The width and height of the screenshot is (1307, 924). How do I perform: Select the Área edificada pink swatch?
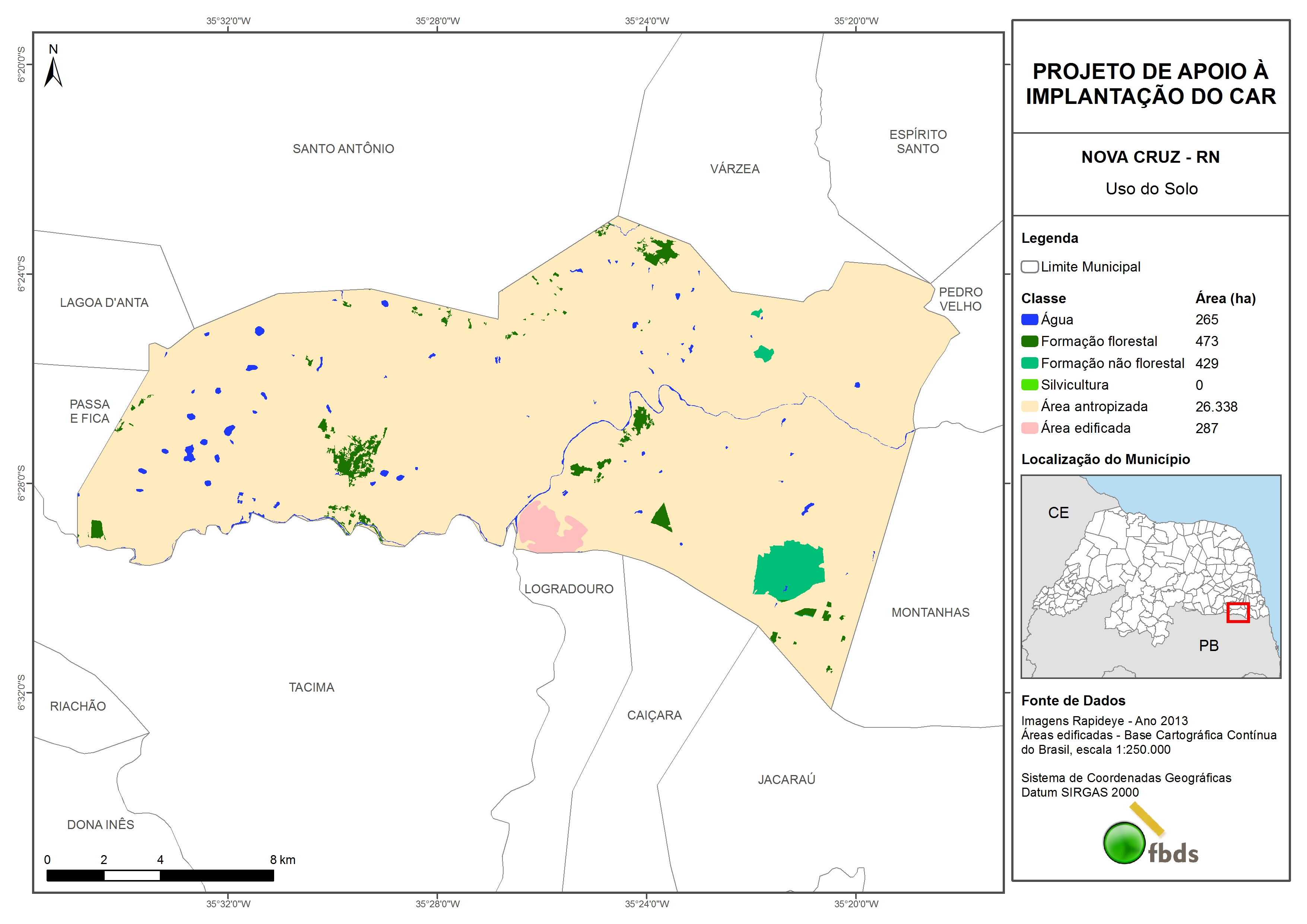click(1029, 428)
